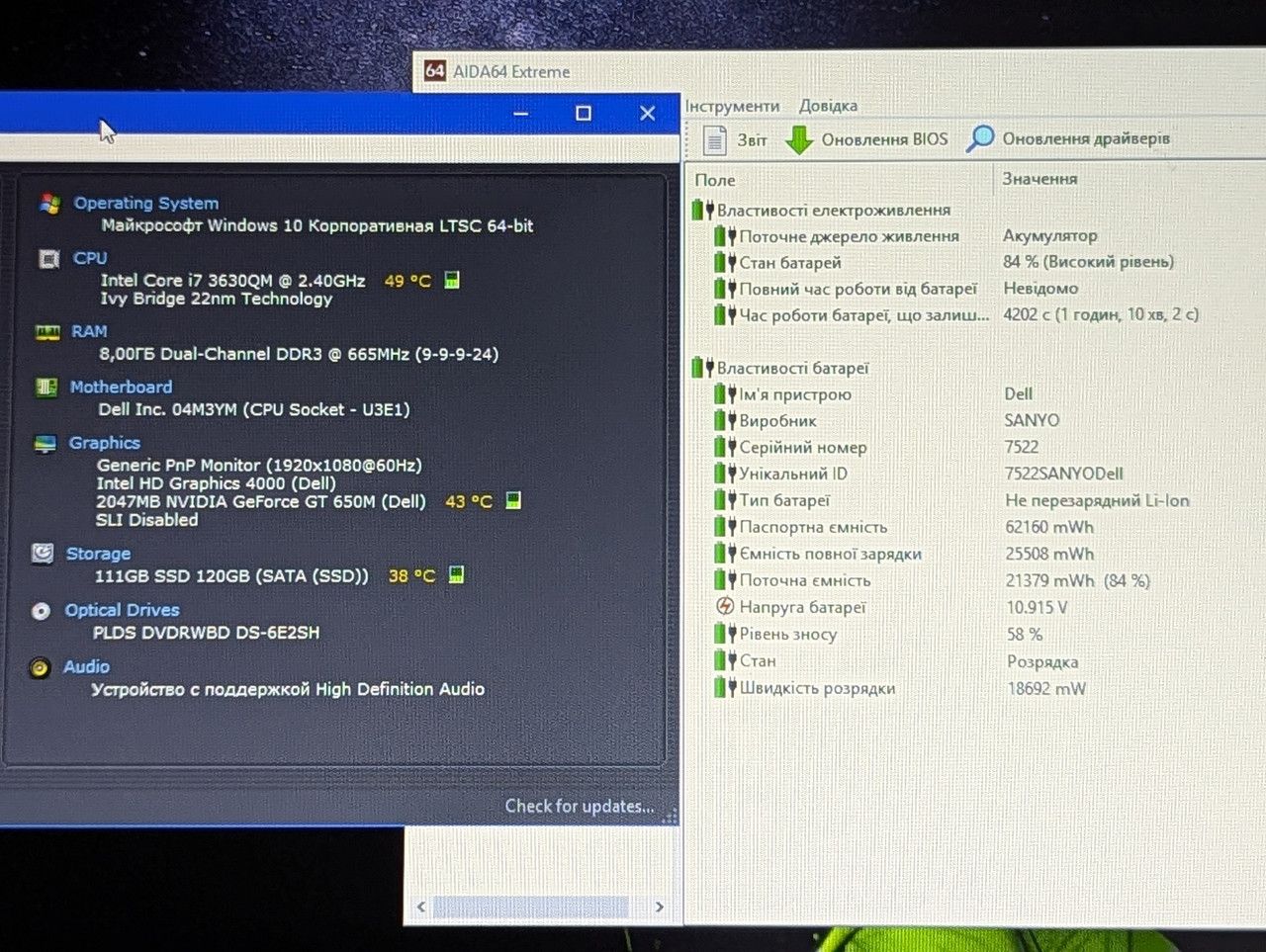
Task: Open the Operating System section link
Action: [146, 203]
